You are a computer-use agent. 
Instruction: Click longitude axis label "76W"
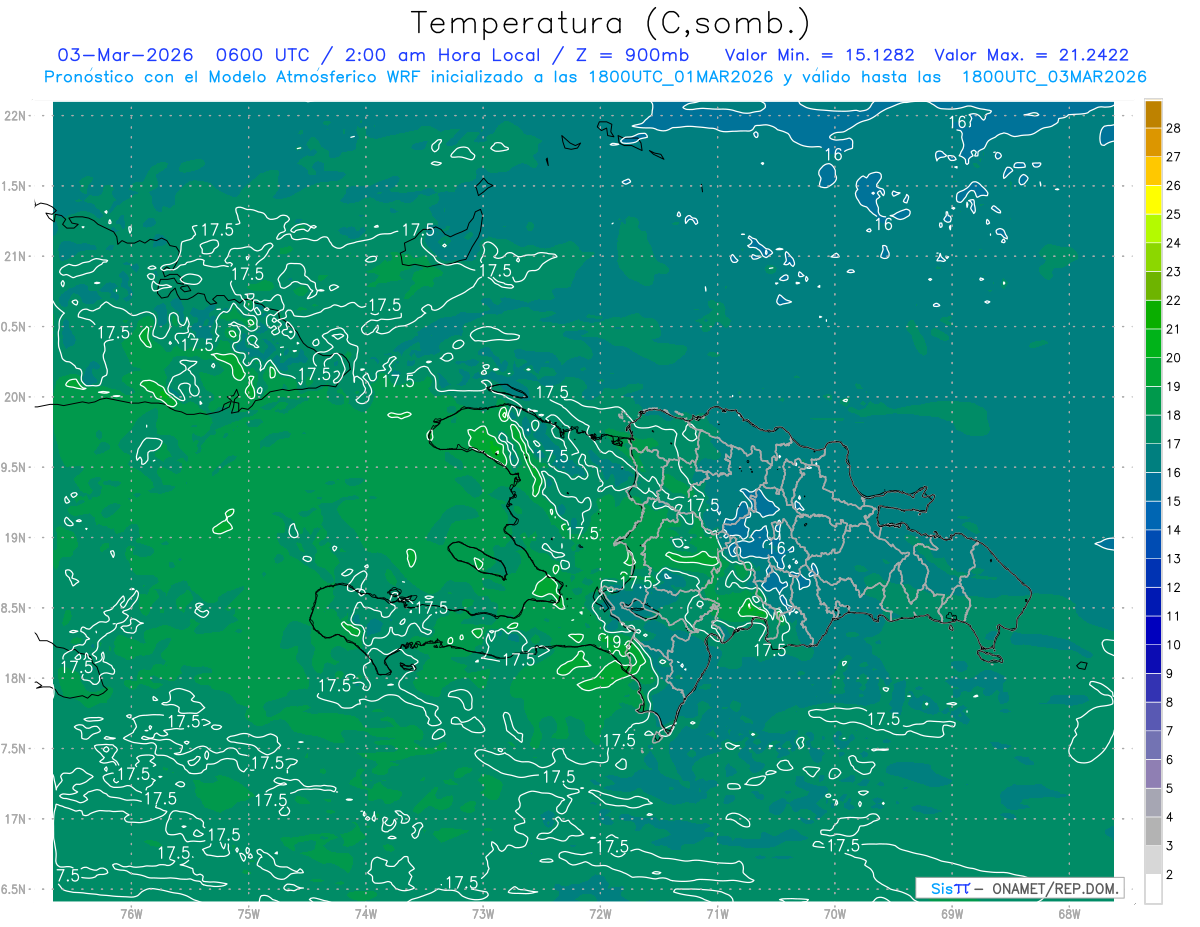pos(131,914)
